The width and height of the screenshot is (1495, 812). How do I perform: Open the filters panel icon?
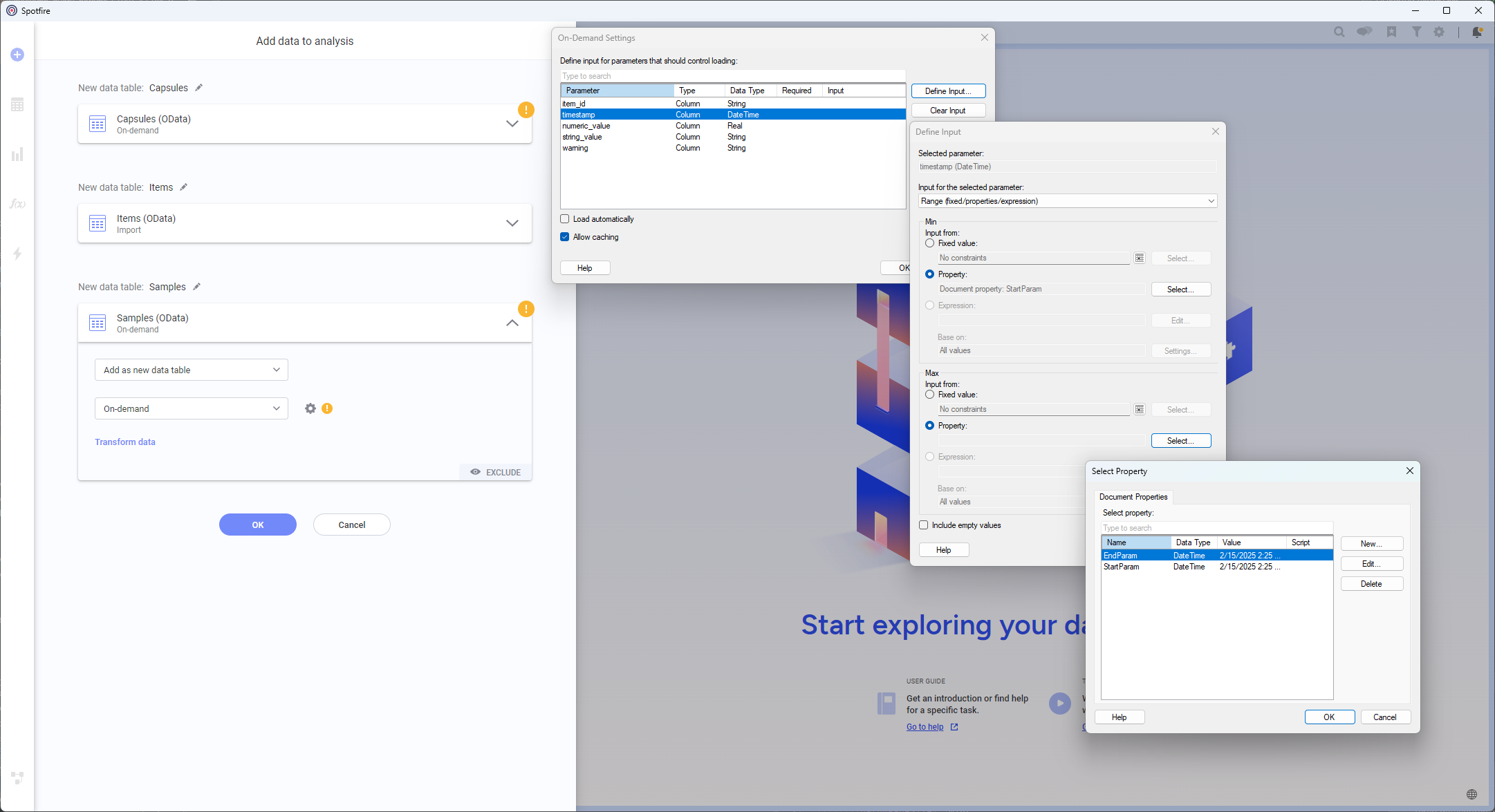1417,32
